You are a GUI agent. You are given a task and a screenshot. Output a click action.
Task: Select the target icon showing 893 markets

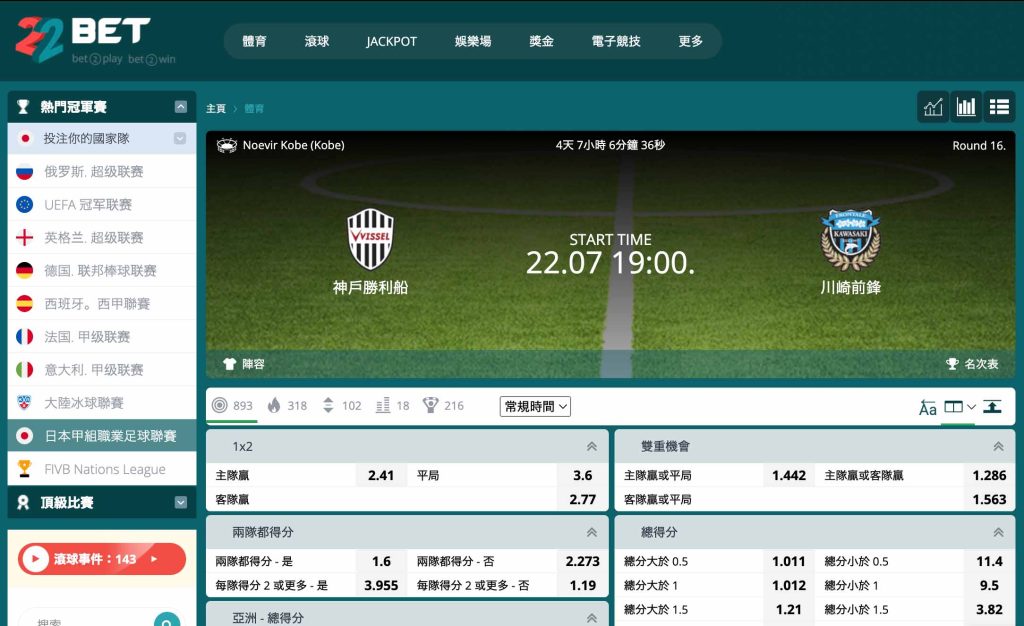coord(219,405)
